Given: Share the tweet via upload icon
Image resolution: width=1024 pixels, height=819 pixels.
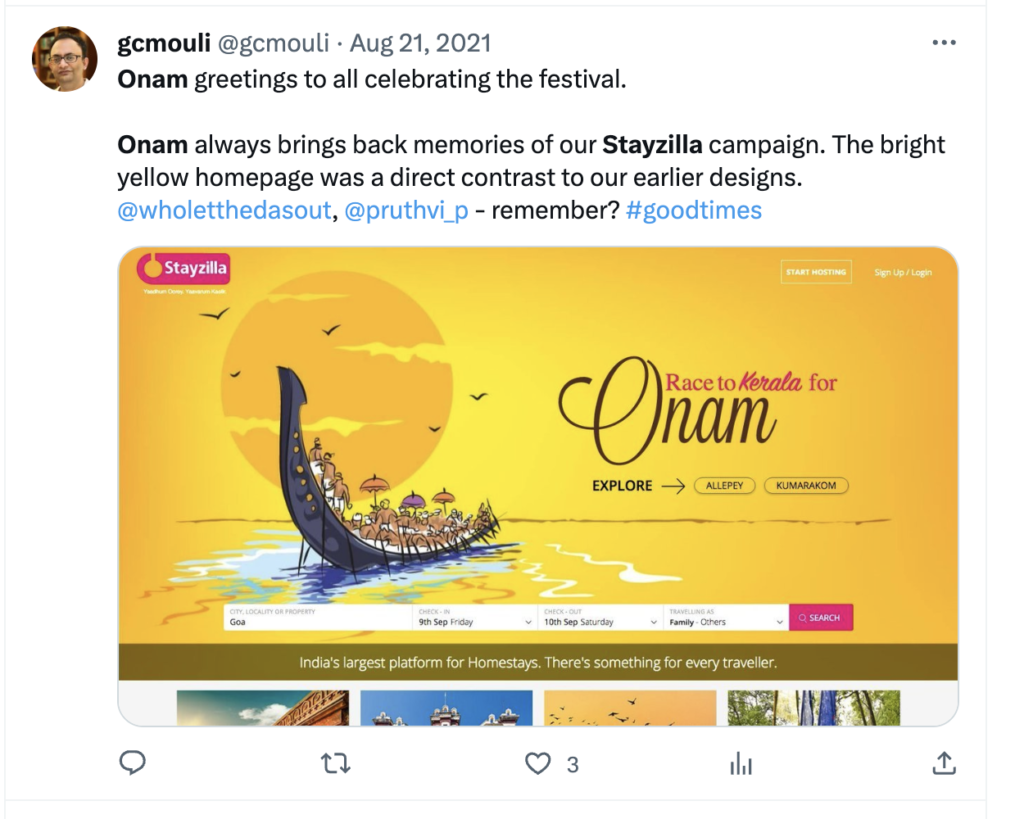Looking at the screenshot, I should point(943,764).
